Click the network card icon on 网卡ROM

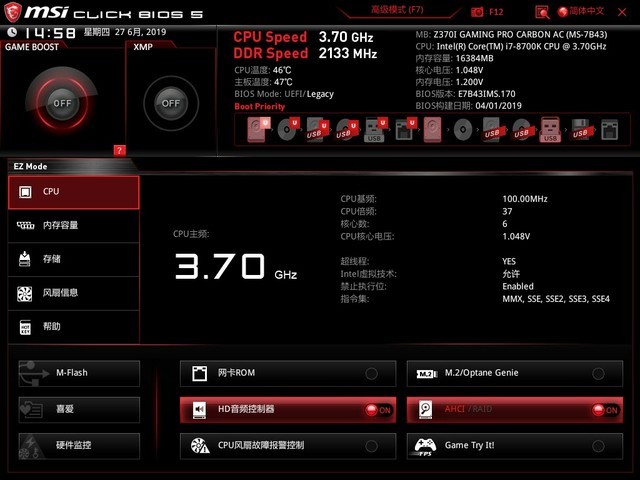tap(200, 373)
